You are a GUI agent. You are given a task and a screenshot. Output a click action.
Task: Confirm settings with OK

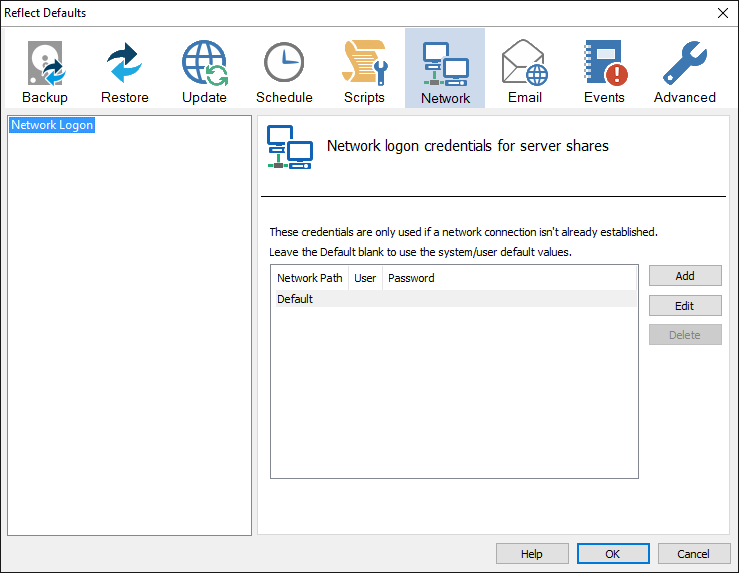(x=613, y=554)
